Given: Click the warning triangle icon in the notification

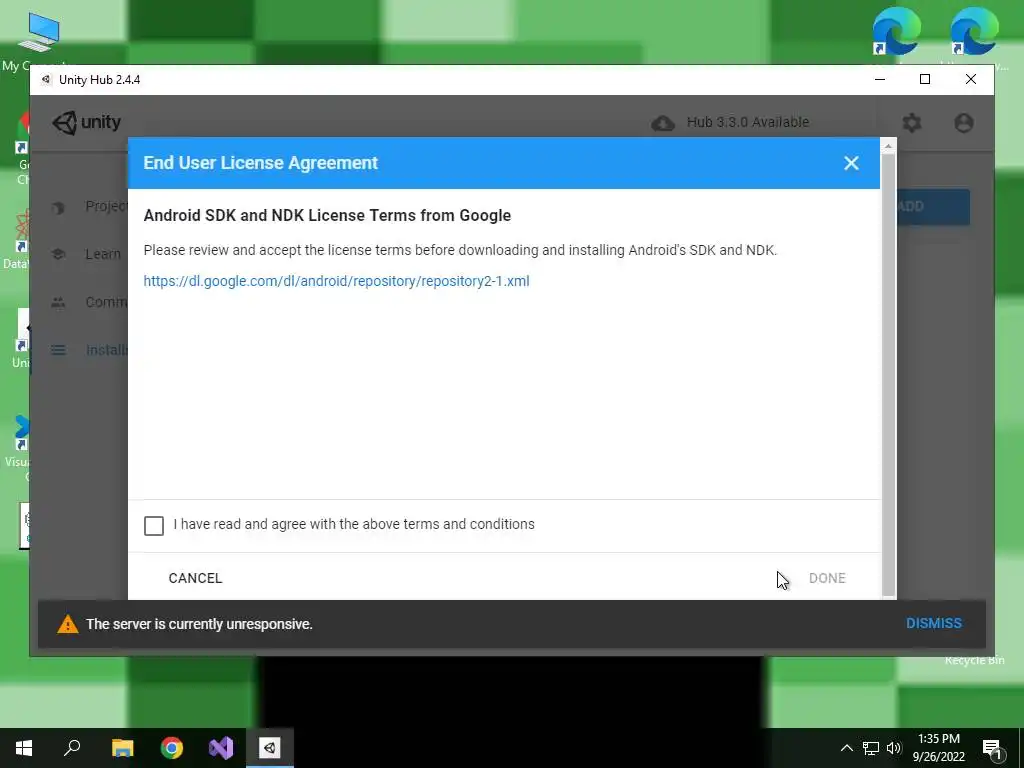Looking at the screenshot, I should [68, 624].
